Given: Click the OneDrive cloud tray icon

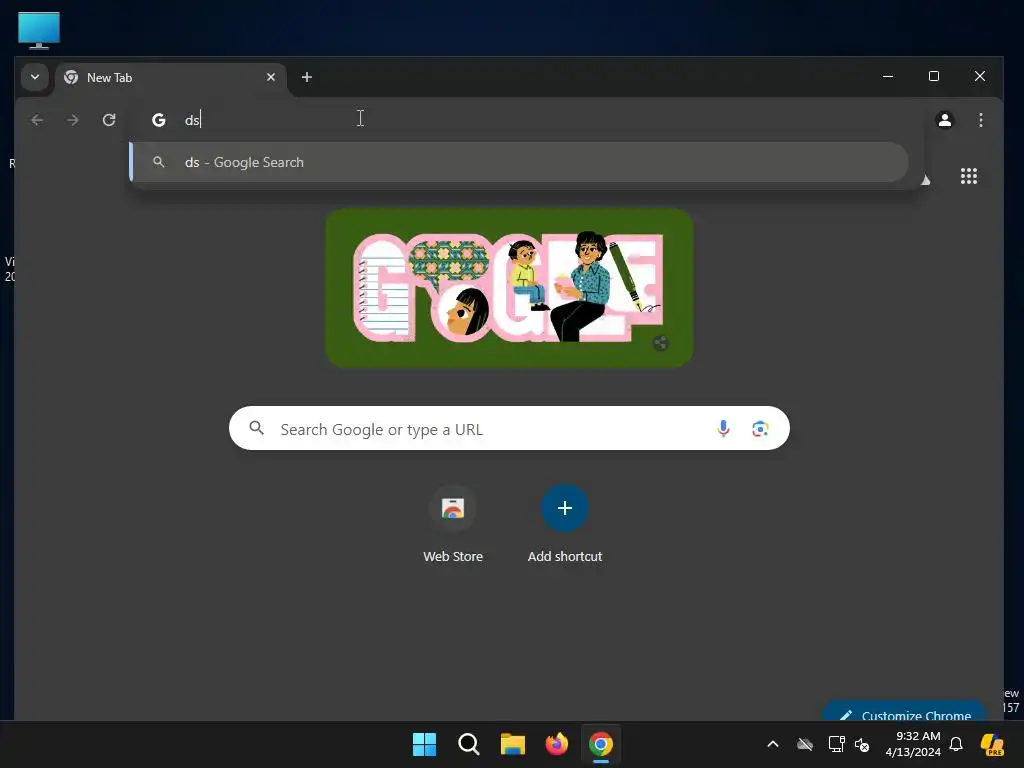Looking at the screenshot, I should coord(805,744).
